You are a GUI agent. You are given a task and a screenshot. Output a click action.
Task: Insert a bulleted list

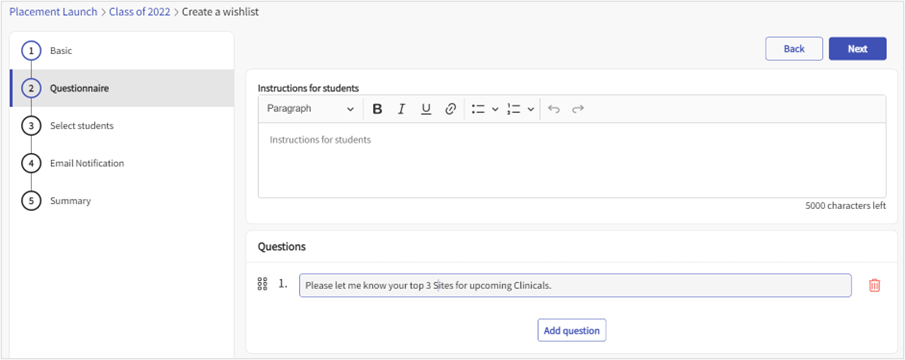coord(478,108)
